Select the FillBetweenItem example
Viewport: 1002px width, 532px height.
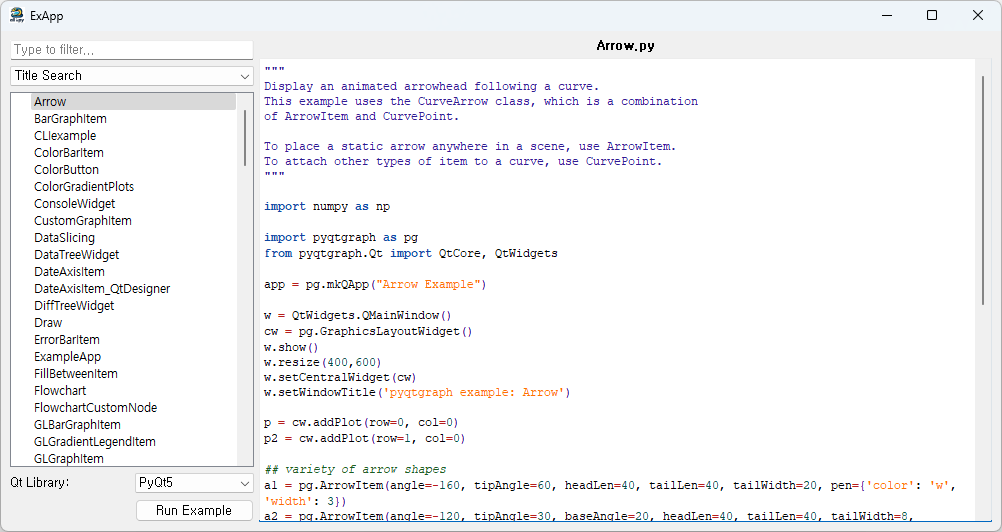[x=76, y=374]
